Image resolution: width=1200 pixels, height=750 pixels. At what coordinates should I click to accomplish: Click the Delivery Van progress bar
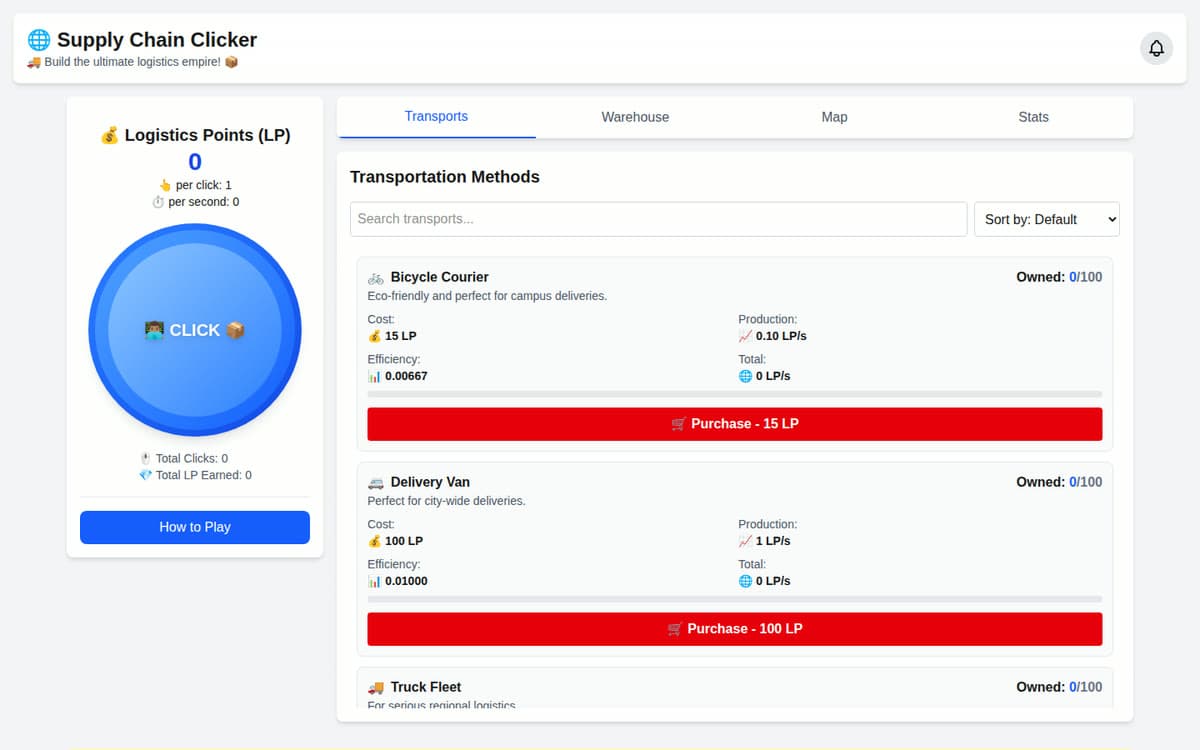[735, 599]
